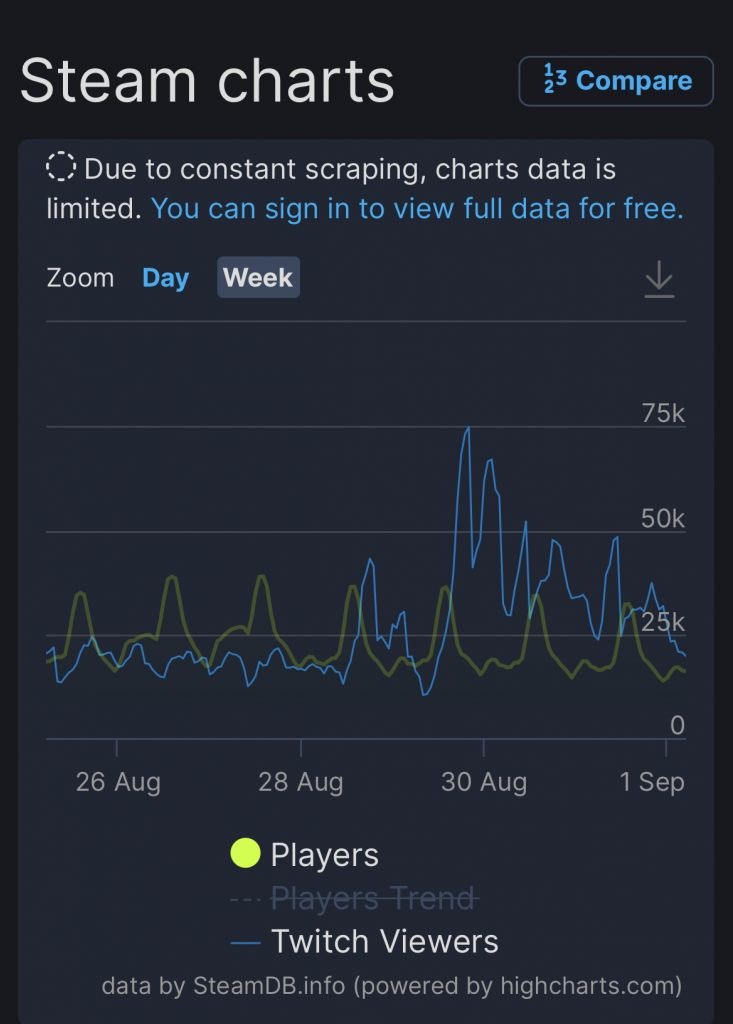Image resolution: width=733 pixels, height=1024 pixels.
Task: Click the 123 ranking icon in Compare
Action: pos(554,79)
